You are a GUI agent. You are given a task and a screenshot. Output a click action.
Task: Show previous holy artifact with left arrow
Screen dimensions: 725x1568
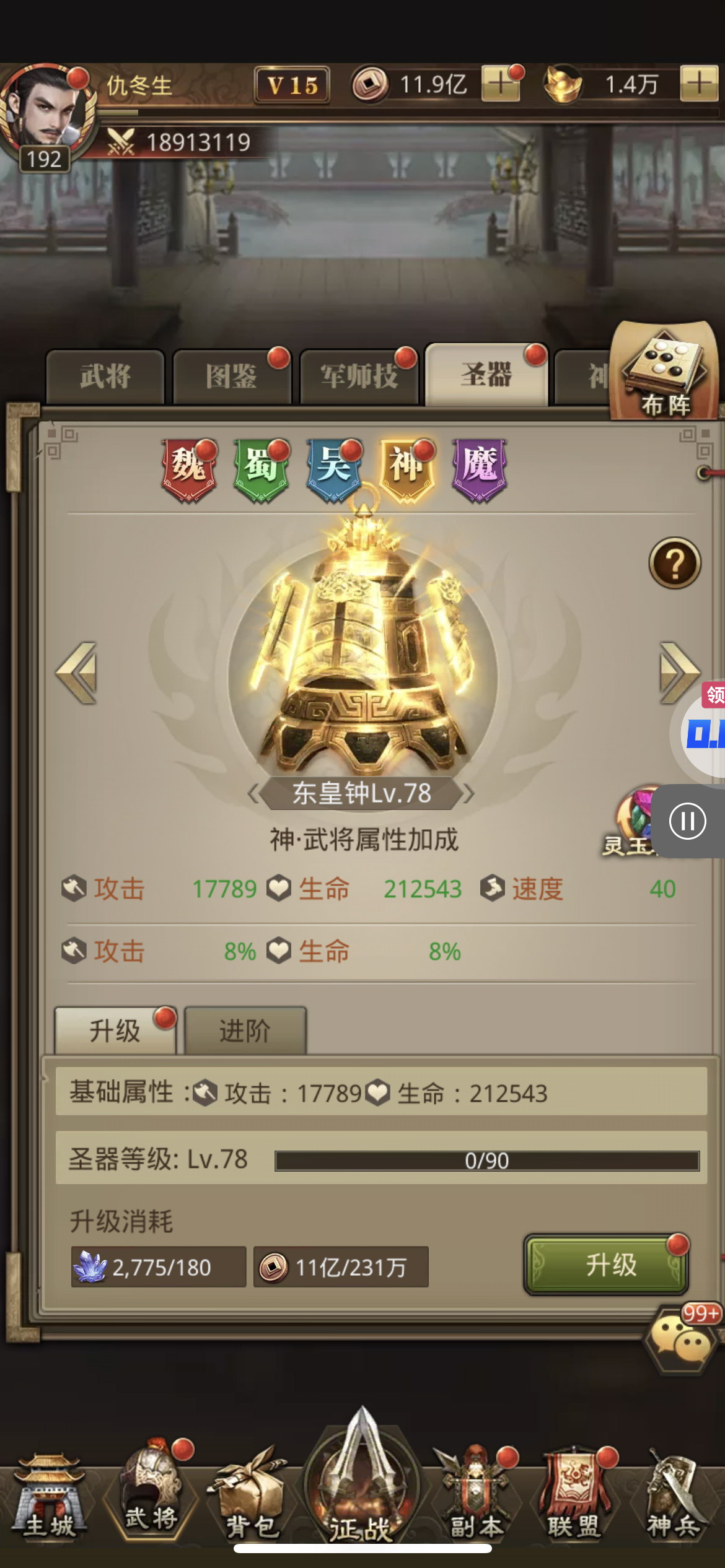point(77,673)
